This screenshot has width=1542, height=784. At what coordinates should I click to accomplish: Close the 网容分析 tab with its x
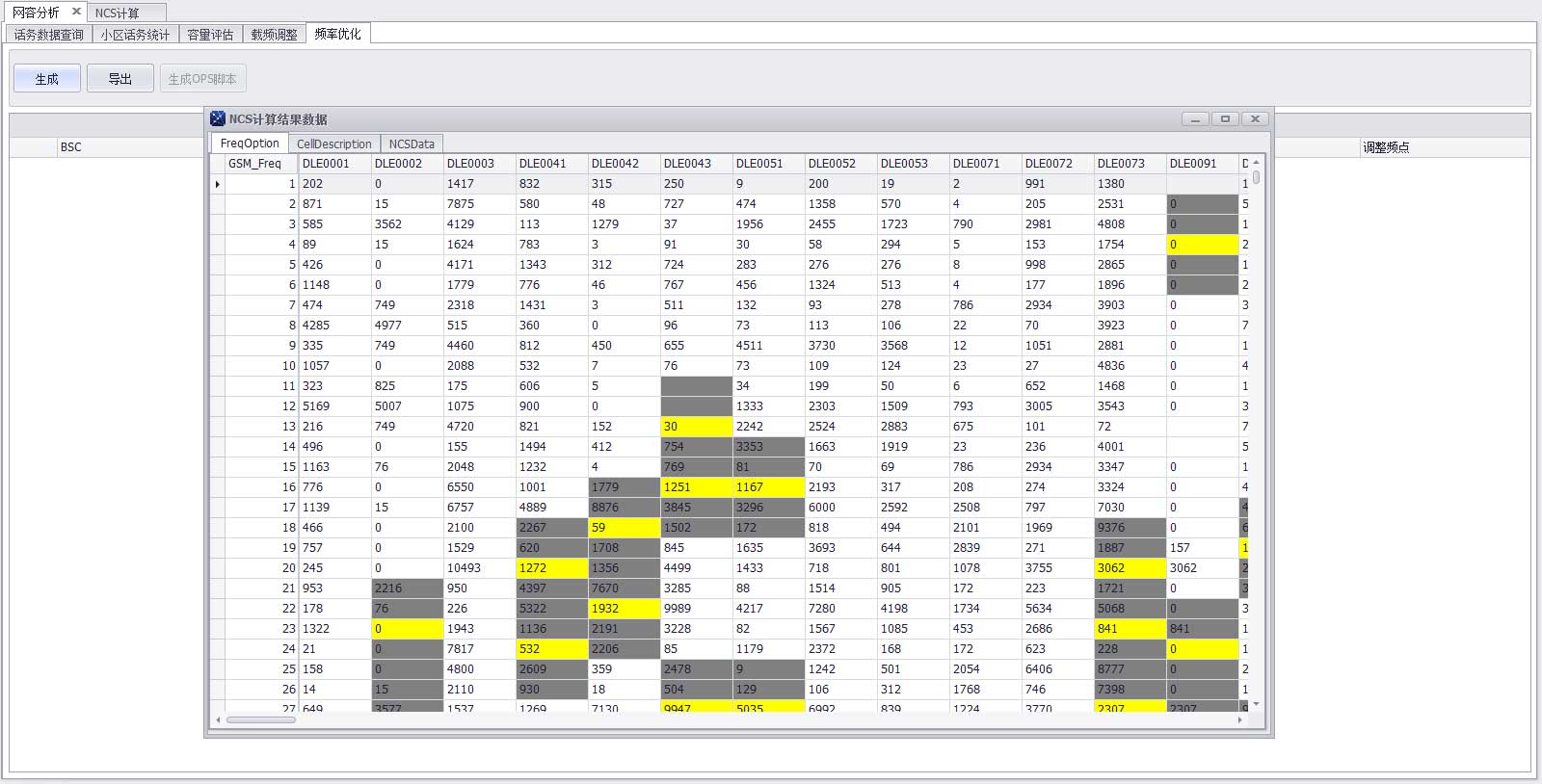[76, 12]
